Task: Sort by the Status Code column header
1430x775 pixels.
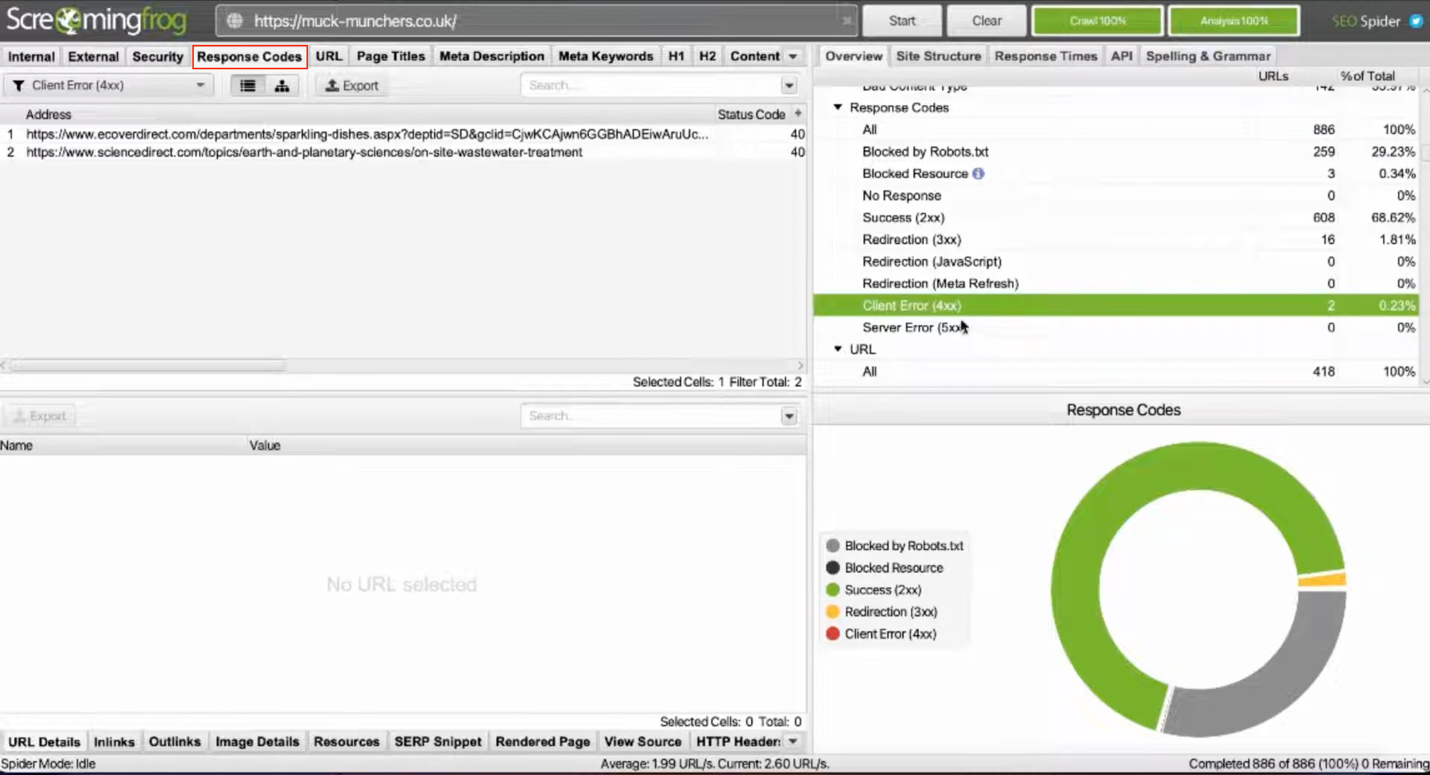Action: [x=751, y=115]
